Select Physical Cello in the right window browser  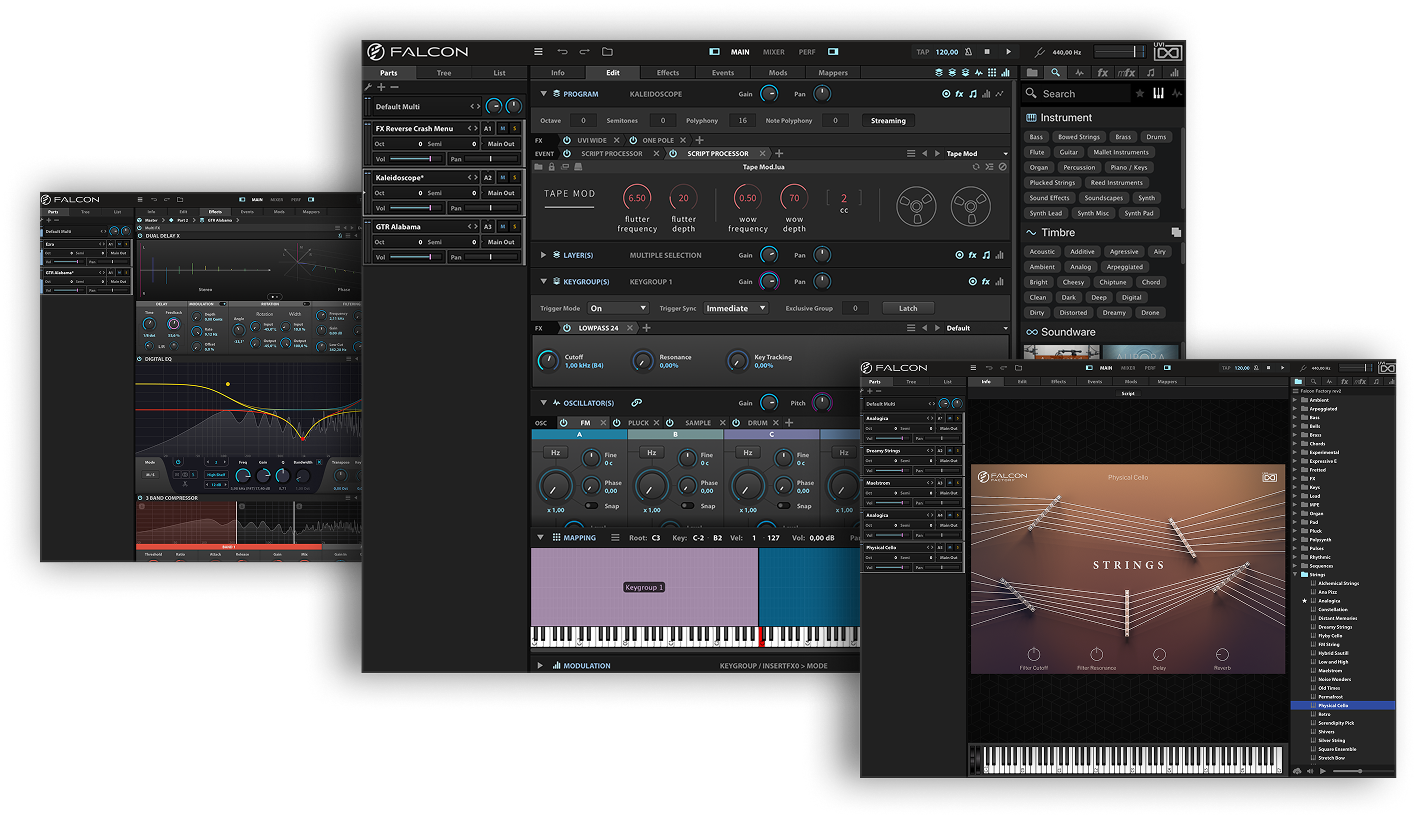[x=1342, y=706]
